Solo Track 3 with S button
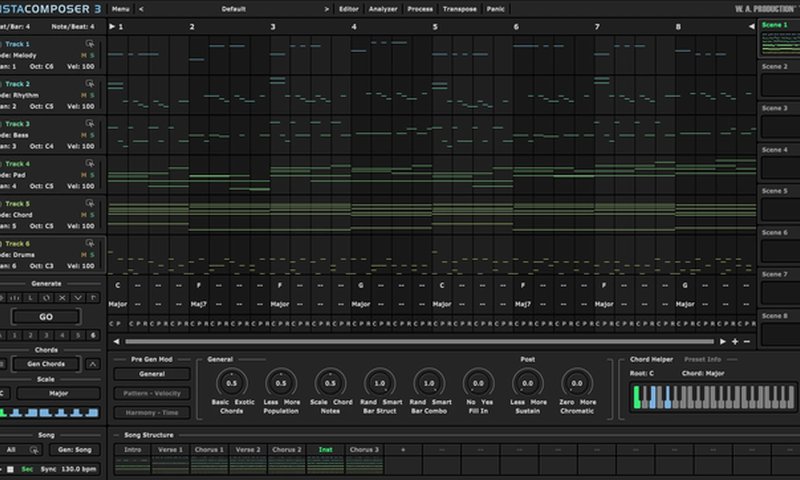Image resolution: width=800 pixels, height=480 pixels. [94, 135]
